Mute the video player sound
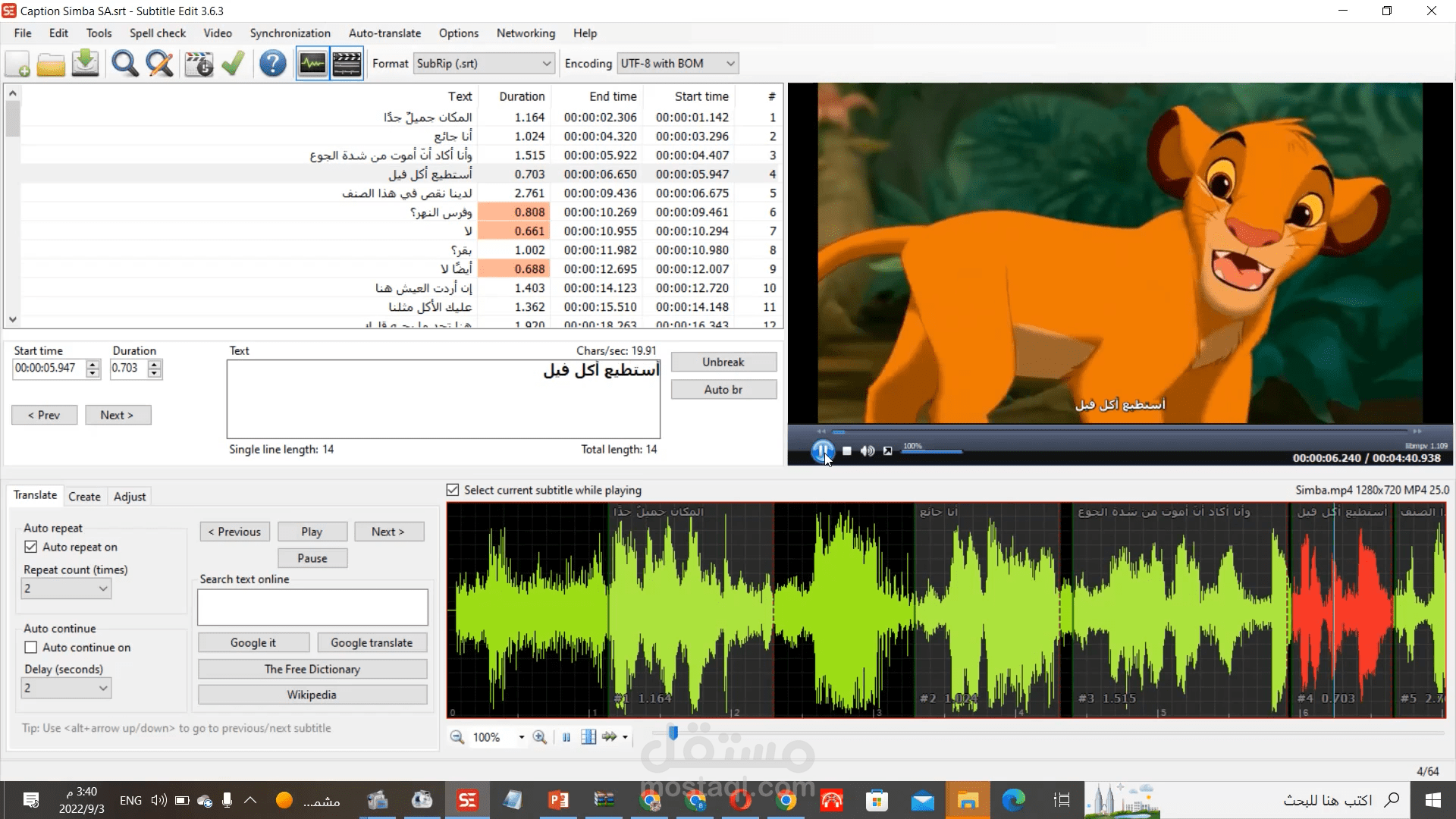 (868, 451)
